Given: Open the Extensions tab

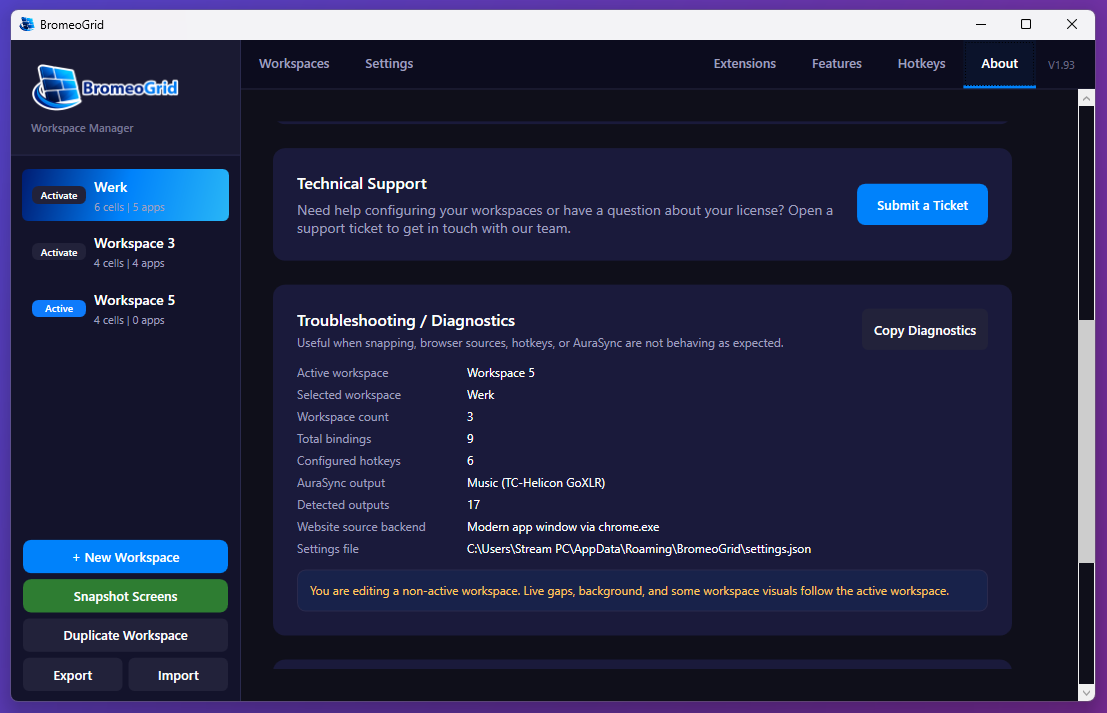Looking at the screenshot, I should click(744, 64).
